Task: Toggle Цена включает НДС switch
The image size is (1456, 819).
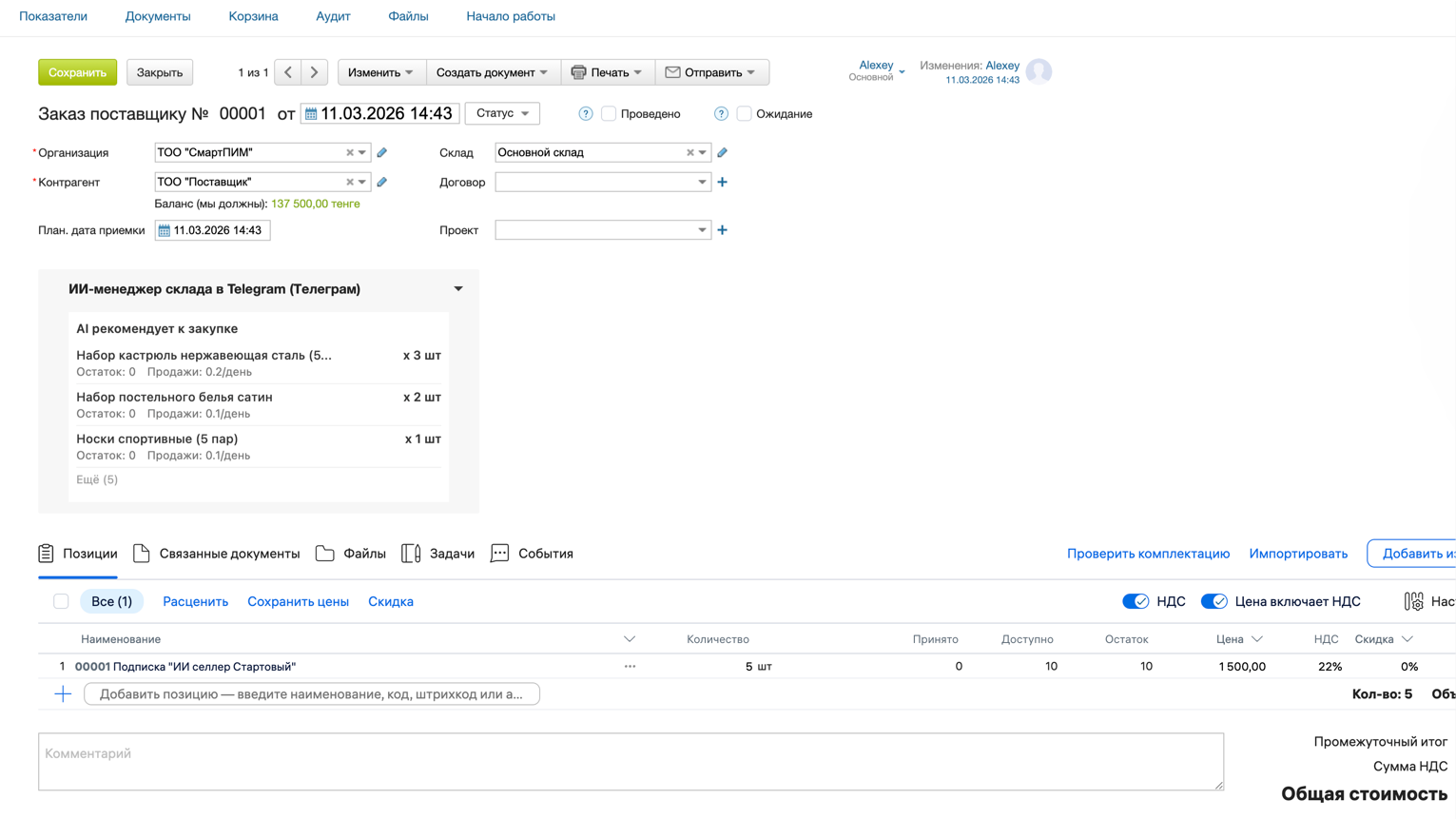Action: pos(1213,601)
